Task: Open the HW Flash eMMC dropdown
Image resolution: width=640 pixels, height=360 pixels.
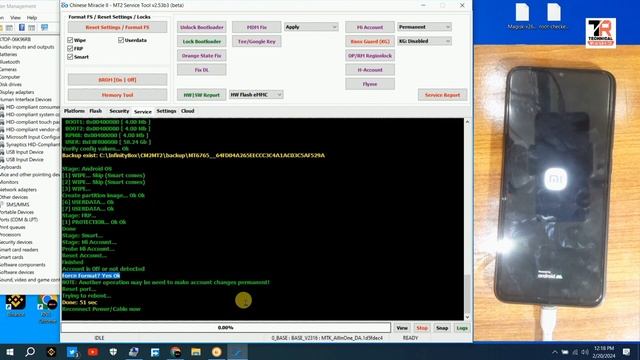Action: pos(256,95)
